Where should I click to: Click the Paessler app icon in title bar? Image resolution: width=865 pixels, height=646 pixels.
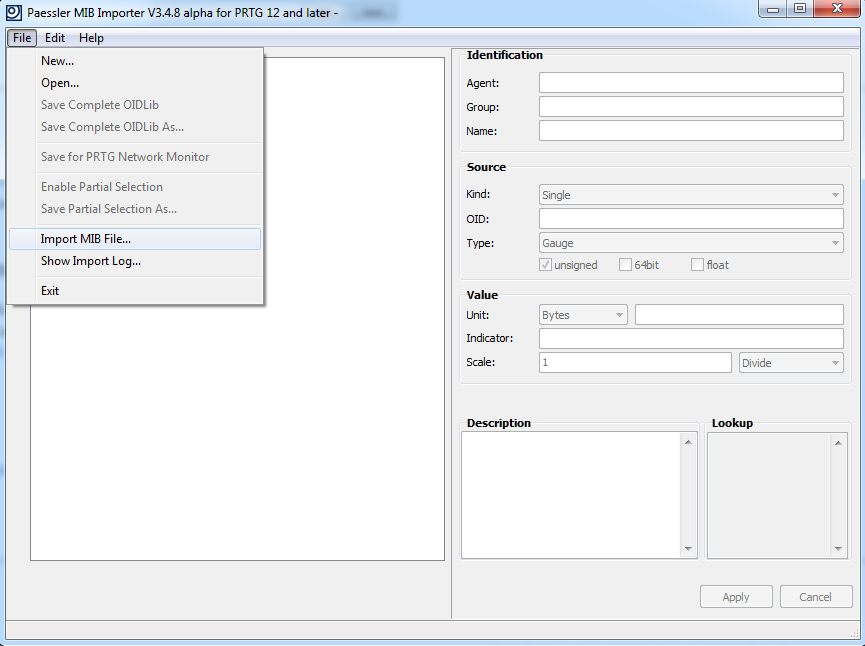pos(13,12)
